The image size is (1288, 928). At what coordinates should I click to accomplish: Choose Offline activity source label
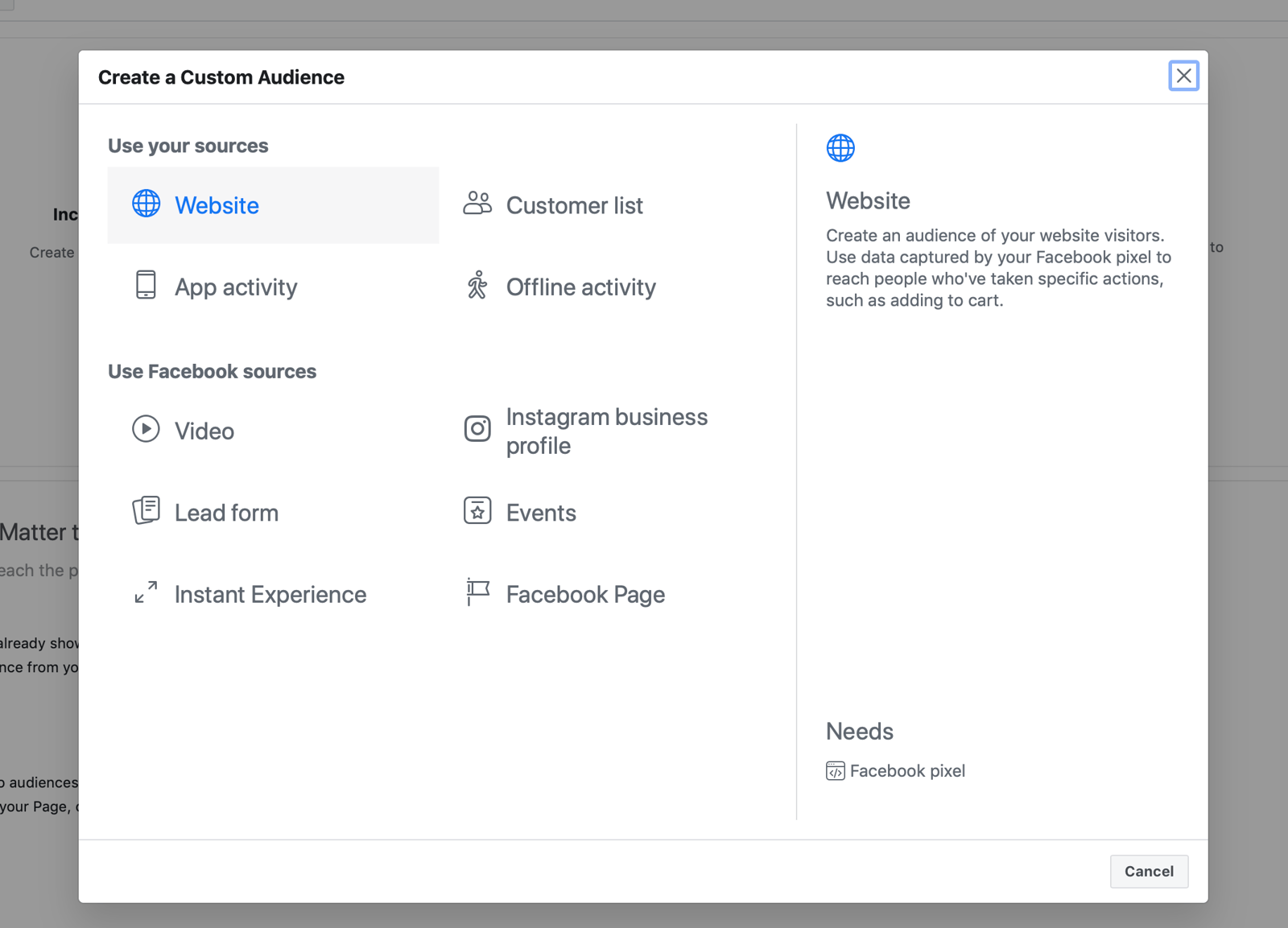580,287
